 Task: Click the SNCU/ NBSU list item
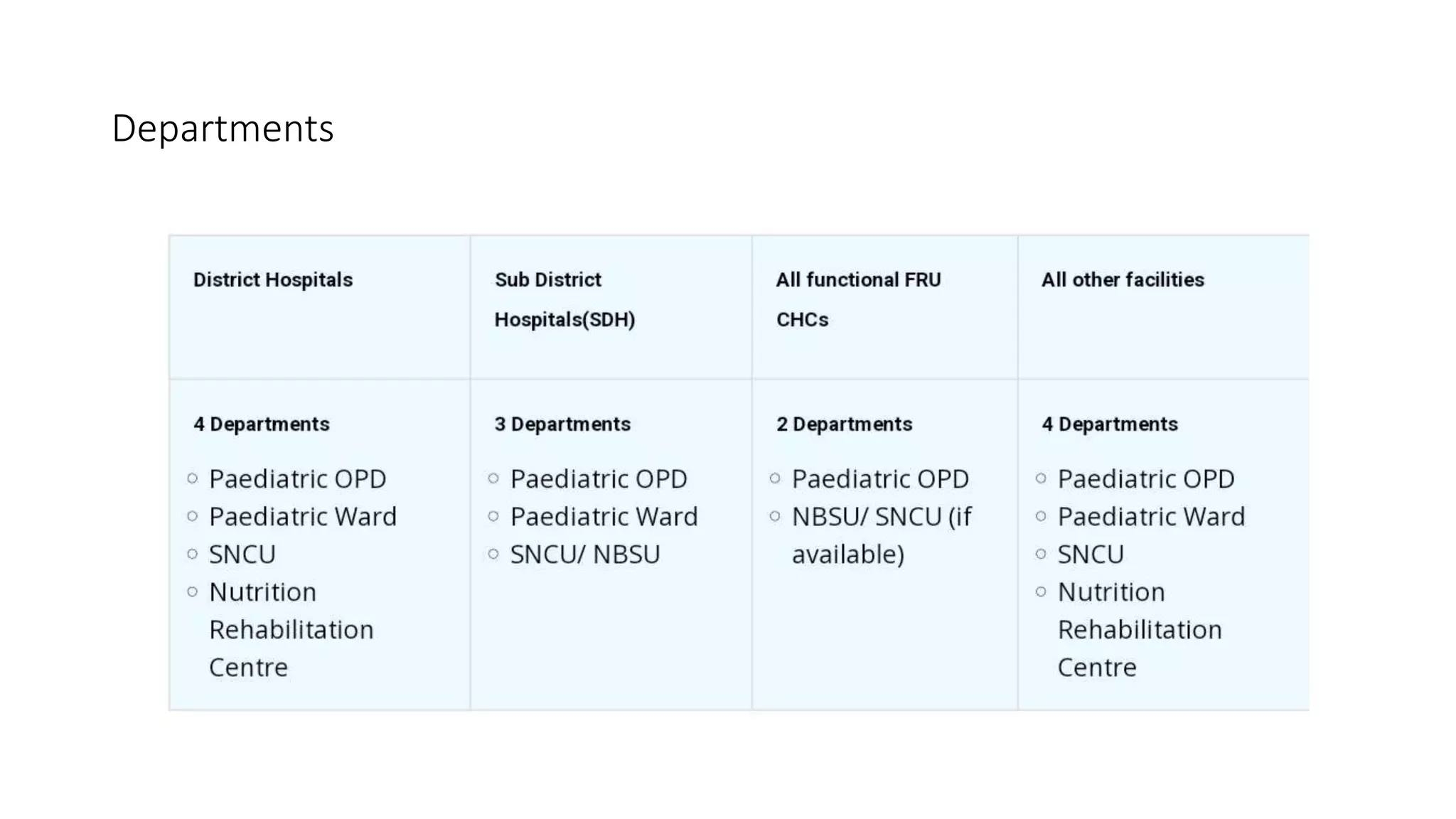[x=585, y=554]
